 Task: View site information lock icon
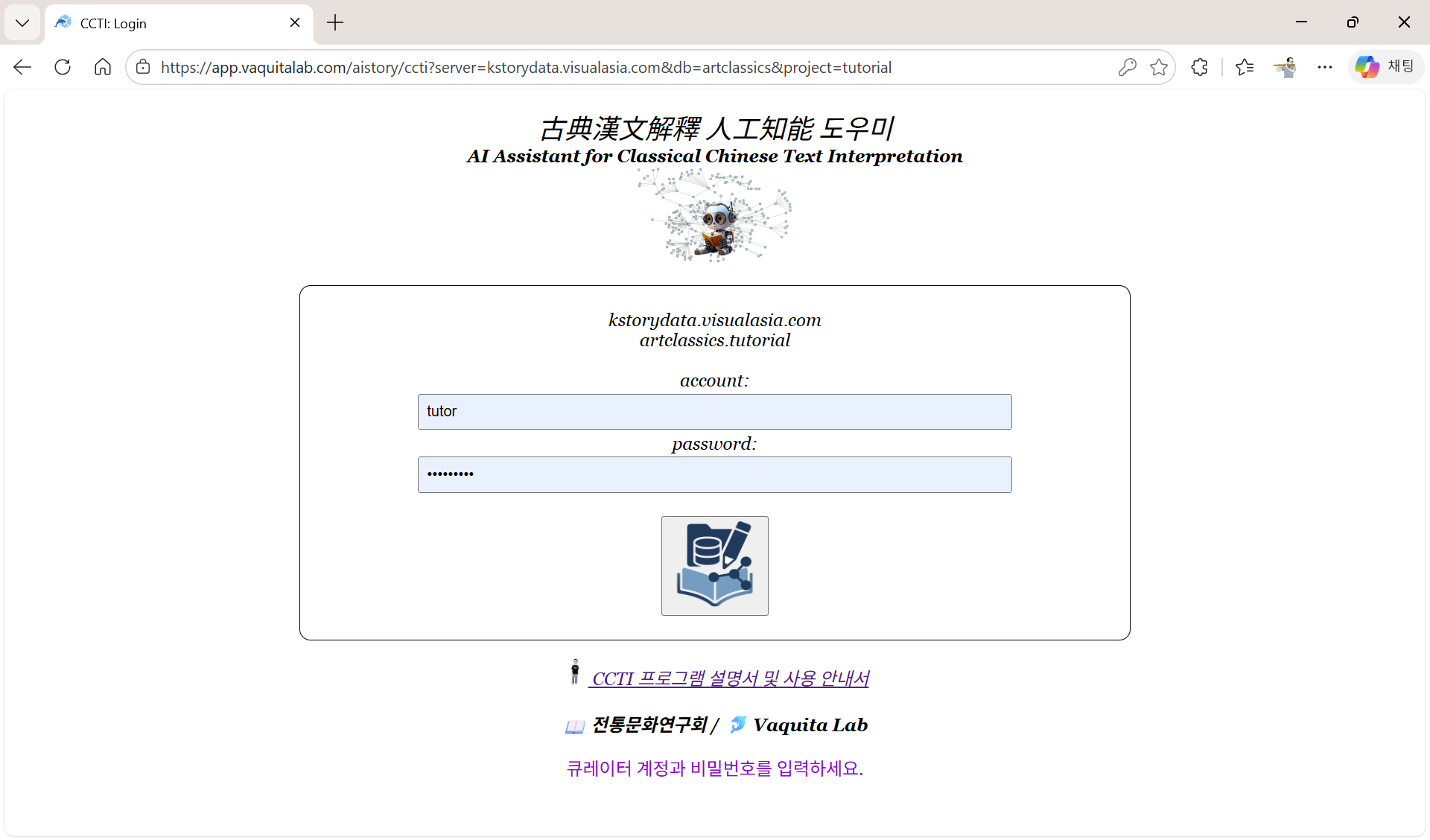(143, 67)
